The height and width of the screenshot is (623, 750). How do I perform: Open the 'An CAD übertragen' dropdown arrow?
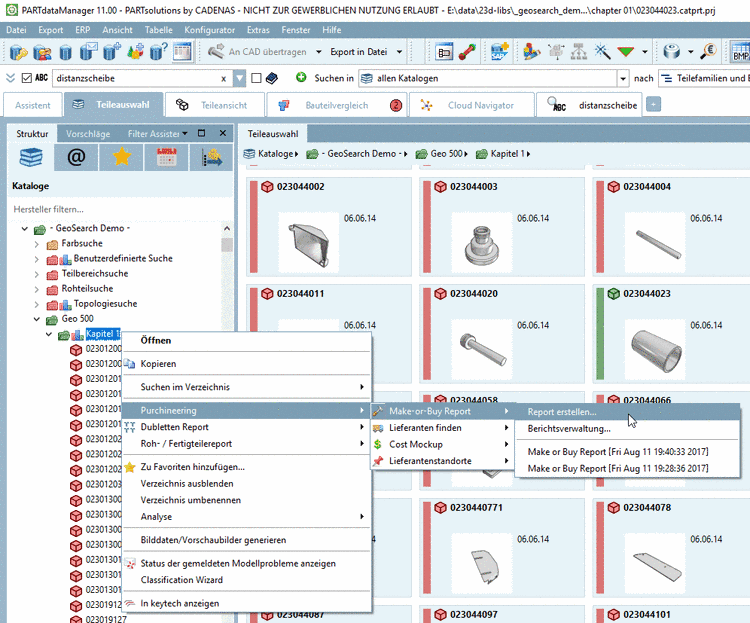click(x=319, y=52)
